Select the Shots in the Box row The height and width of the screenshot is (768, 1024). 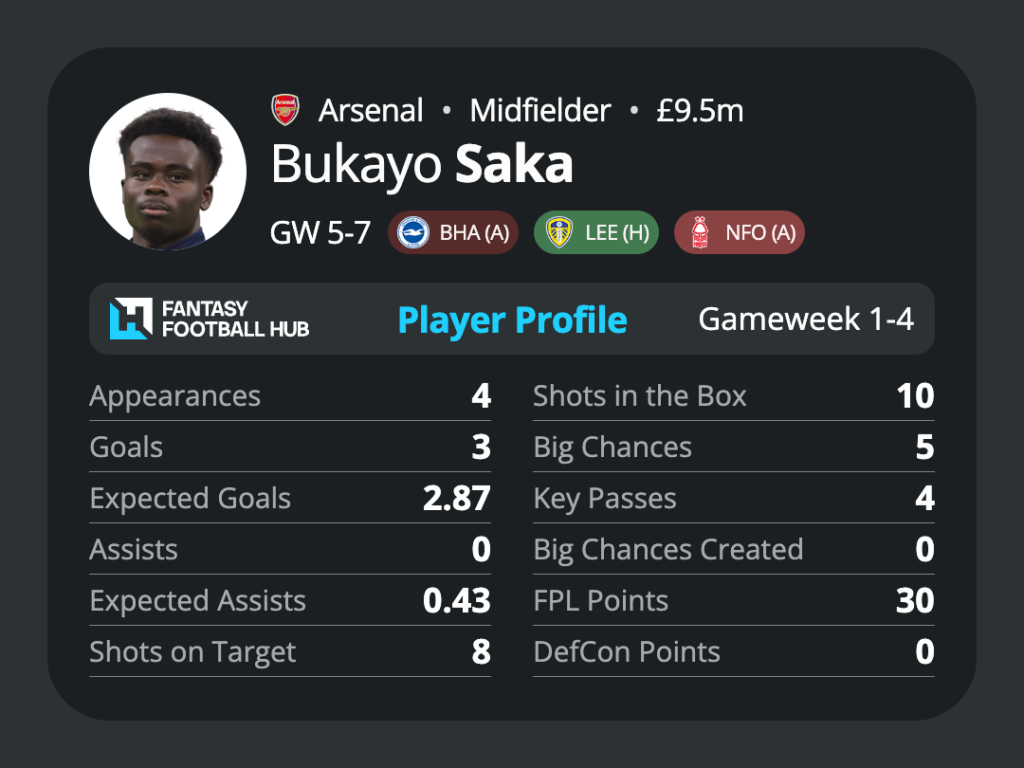pyautogui.click(x=734, y=396)
